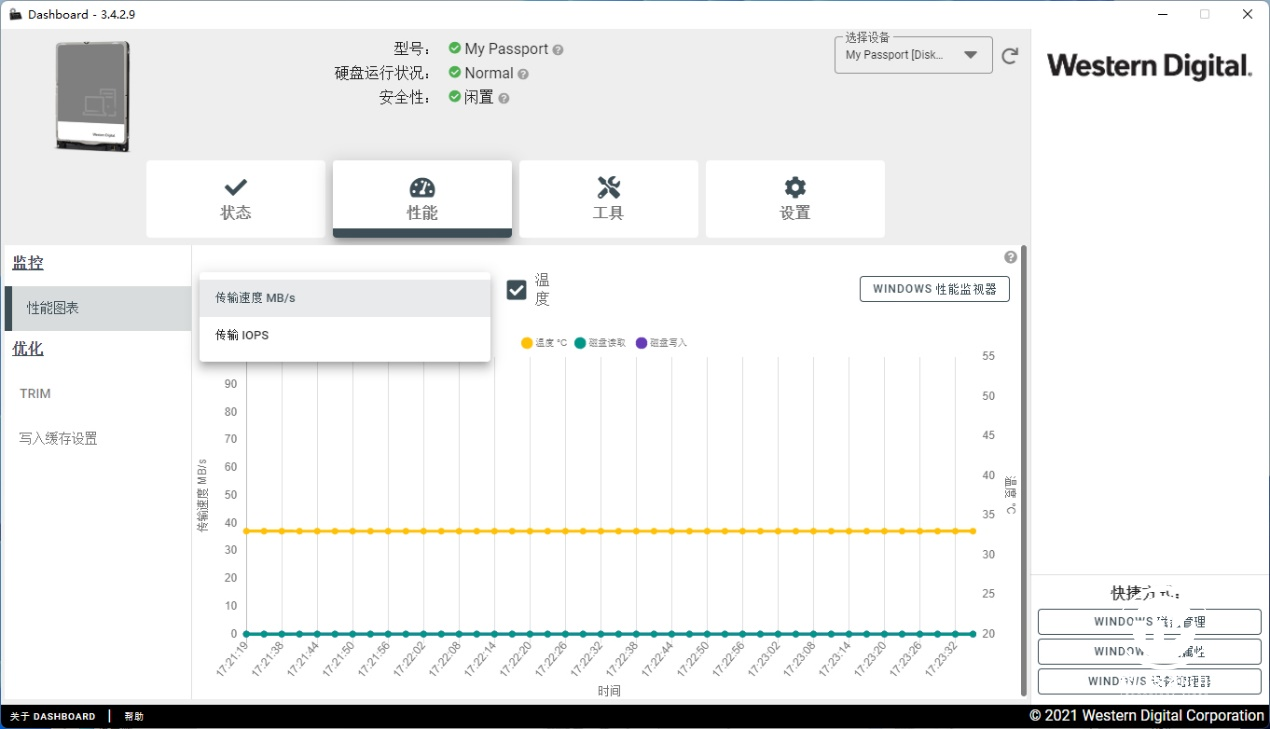The width and height of the screenshot is (1270, 729).
Task: Select 性能图表 in the sidebar
Action: click(x=98, y=308)
